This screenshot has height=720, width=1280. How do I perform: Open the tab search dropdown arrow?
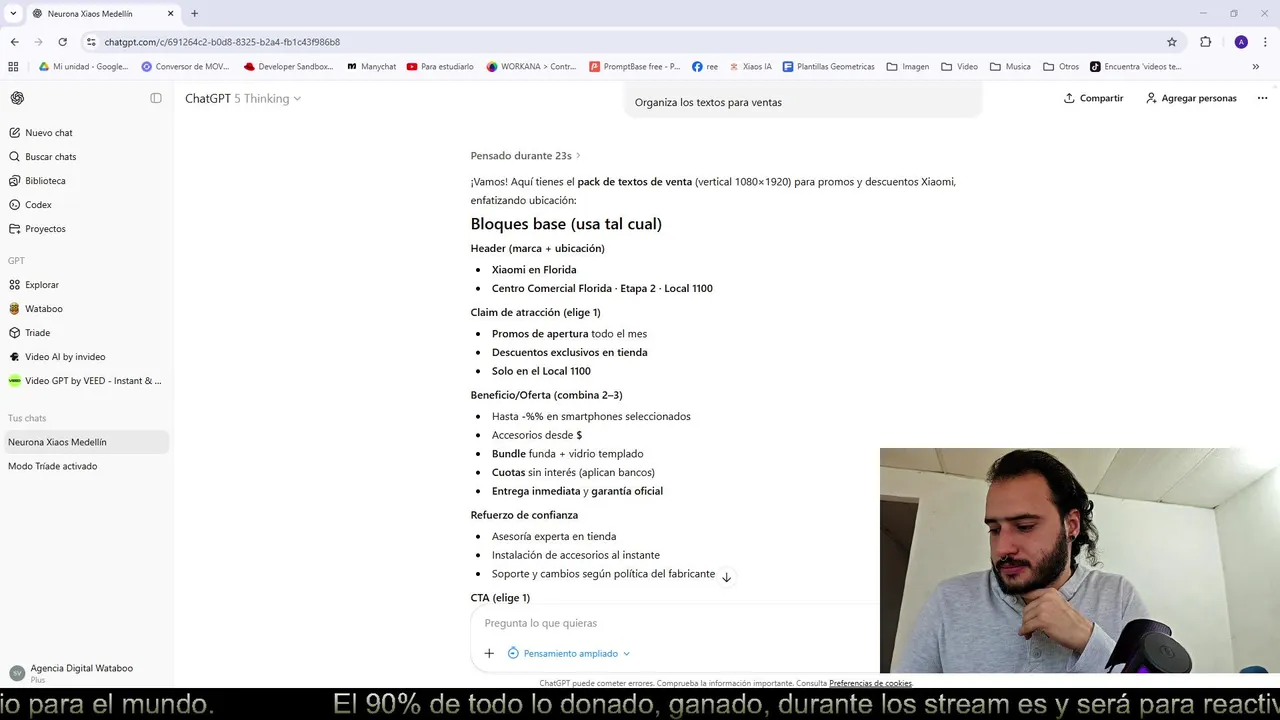click(13, 13)
